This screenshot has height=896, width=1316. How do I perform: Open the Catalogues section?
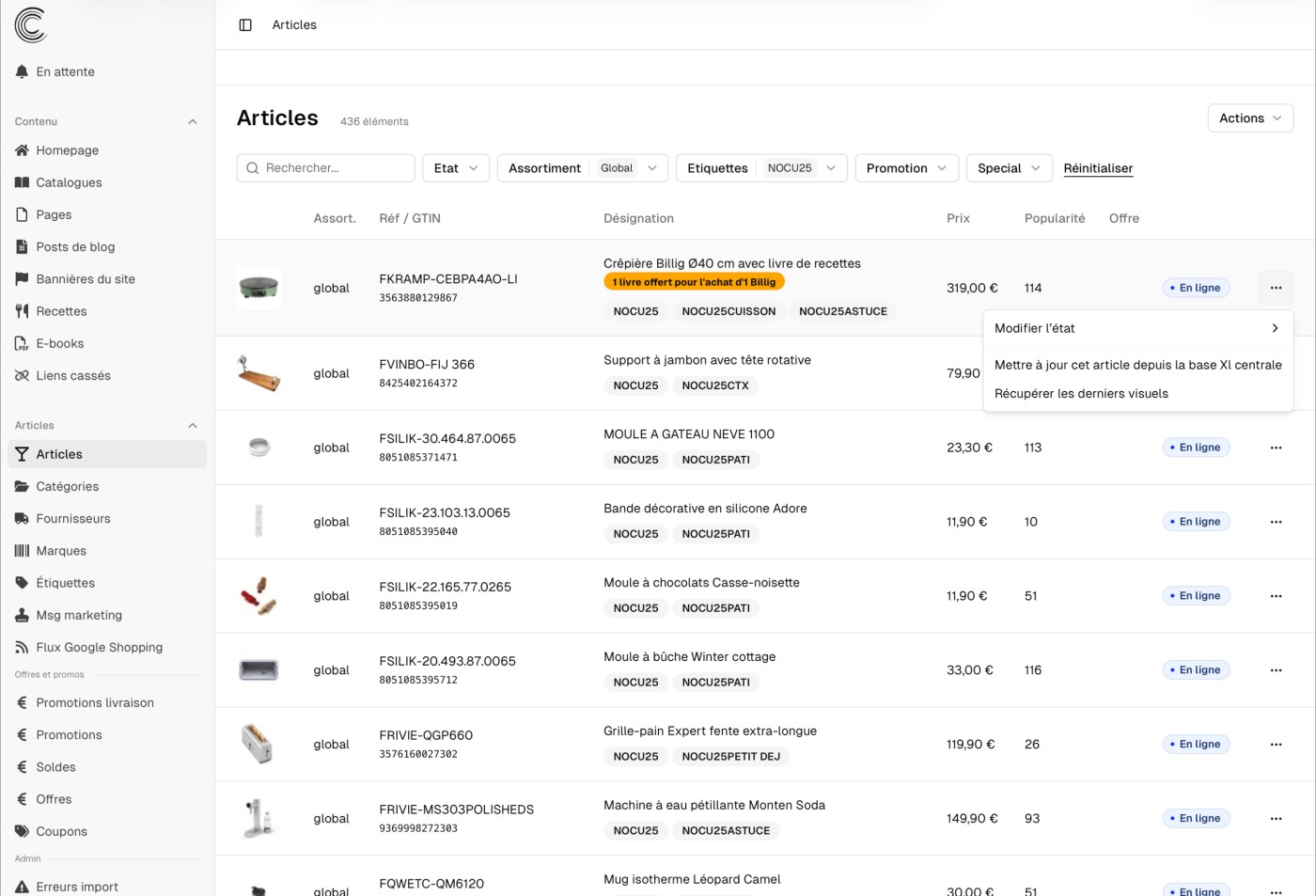[69, 182]
